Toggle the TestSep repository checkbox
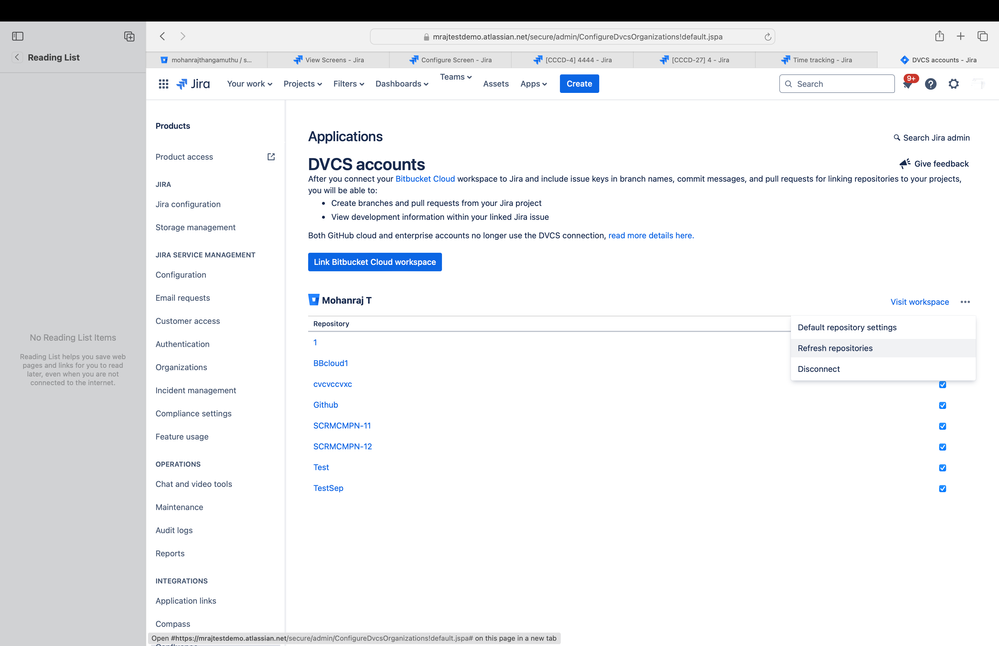The height and width of the screenshot is (646, 999). click(942, 489)
